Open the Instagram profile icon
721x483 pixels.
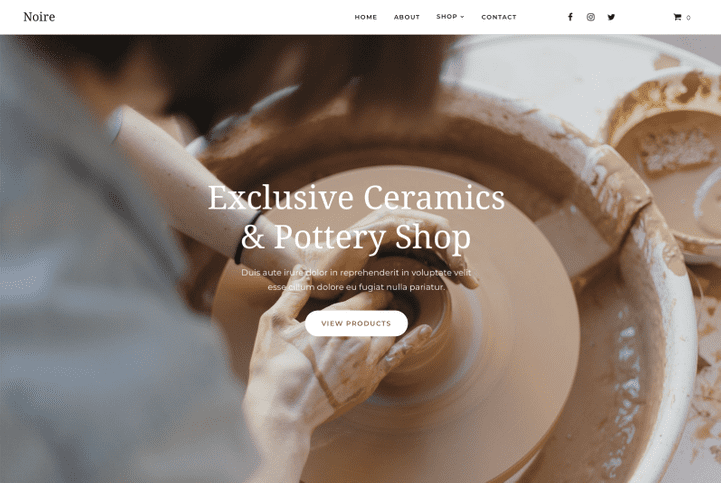coord(591,17)
